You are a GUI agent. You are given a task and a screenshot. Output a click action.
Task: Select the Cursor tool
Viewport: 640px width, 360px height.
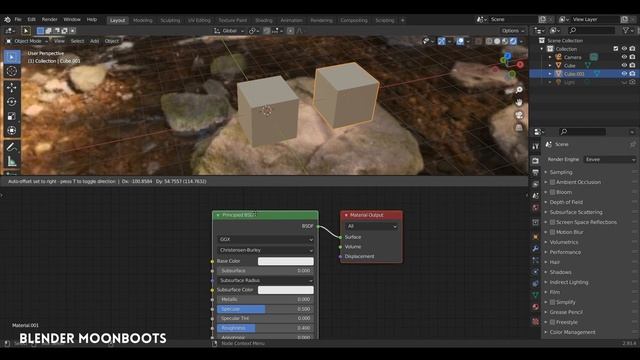(12, 71)
